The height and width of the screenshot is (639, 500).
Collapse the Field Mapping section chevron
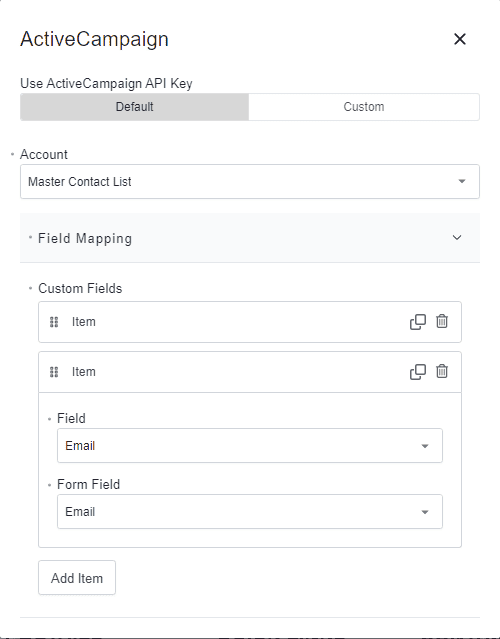click(x=457, y=238)
